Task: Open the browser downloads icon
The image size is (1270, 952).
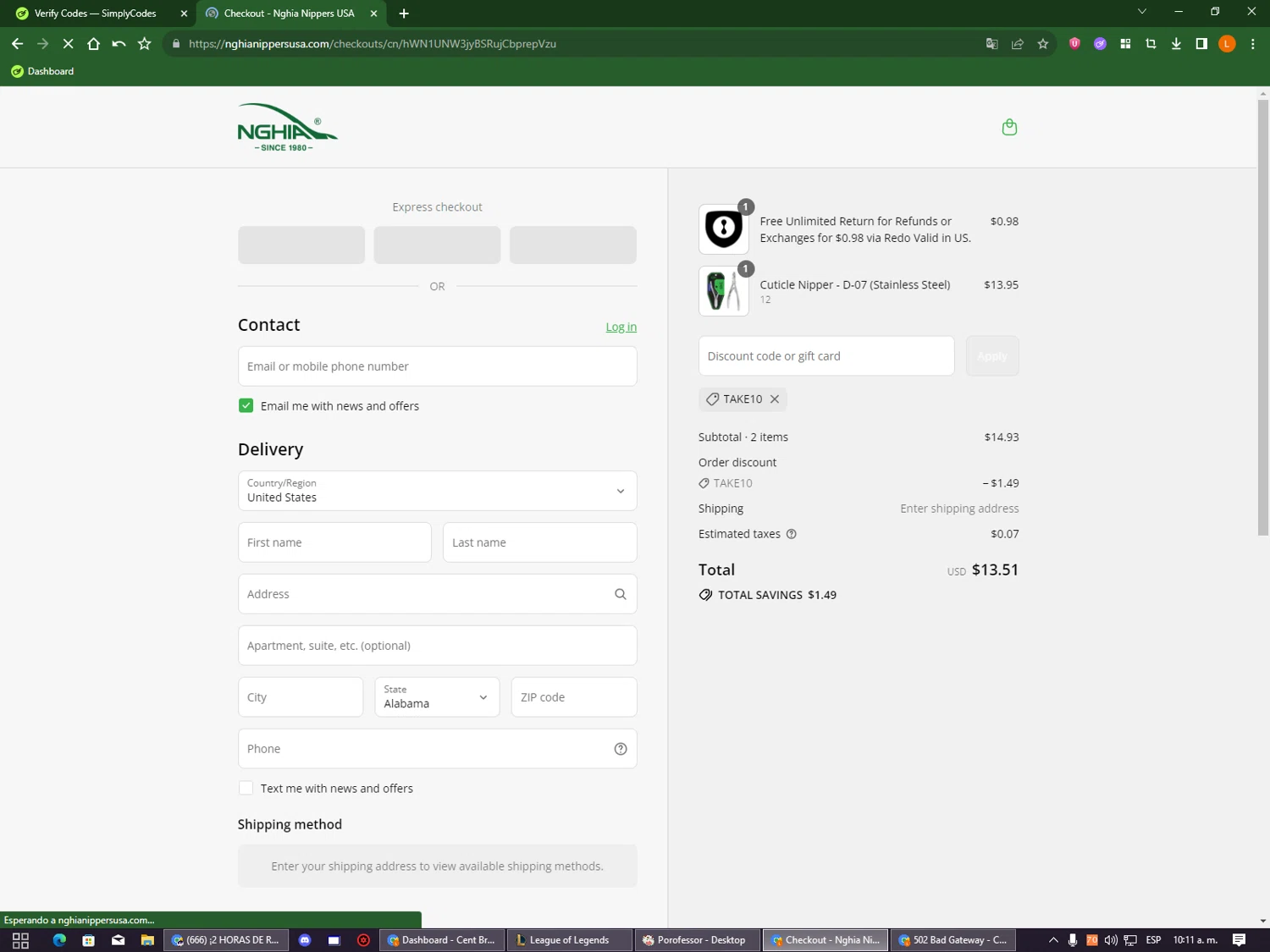Action: (x=1176, y=44)
